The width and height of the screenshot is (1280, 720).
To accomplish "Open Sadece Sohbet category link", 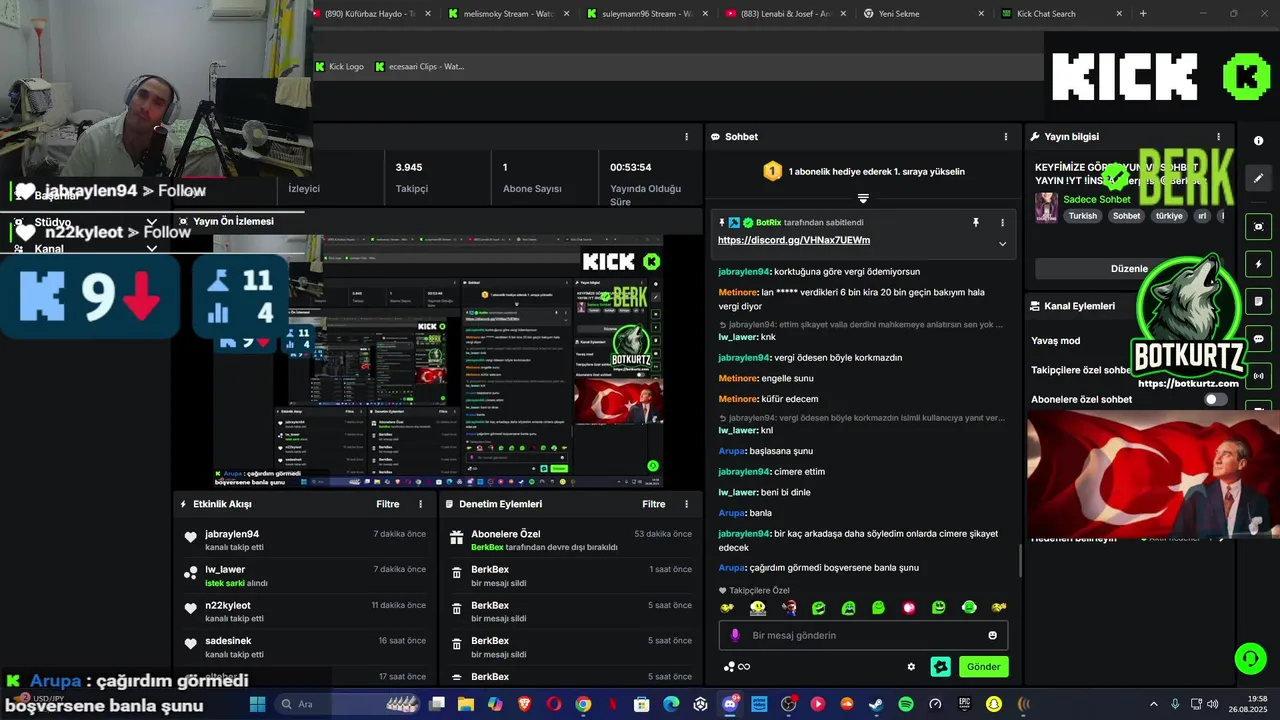I will coord(1096,199).
